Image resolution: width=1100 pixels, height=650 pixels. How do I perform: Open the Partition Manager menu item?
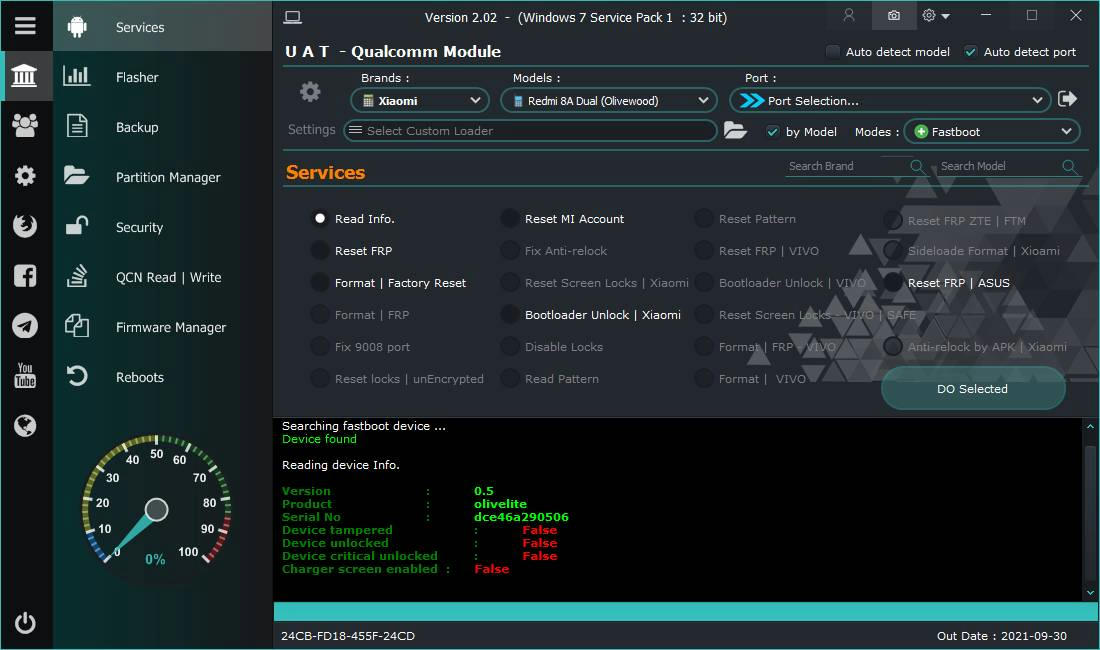(162, 177)
